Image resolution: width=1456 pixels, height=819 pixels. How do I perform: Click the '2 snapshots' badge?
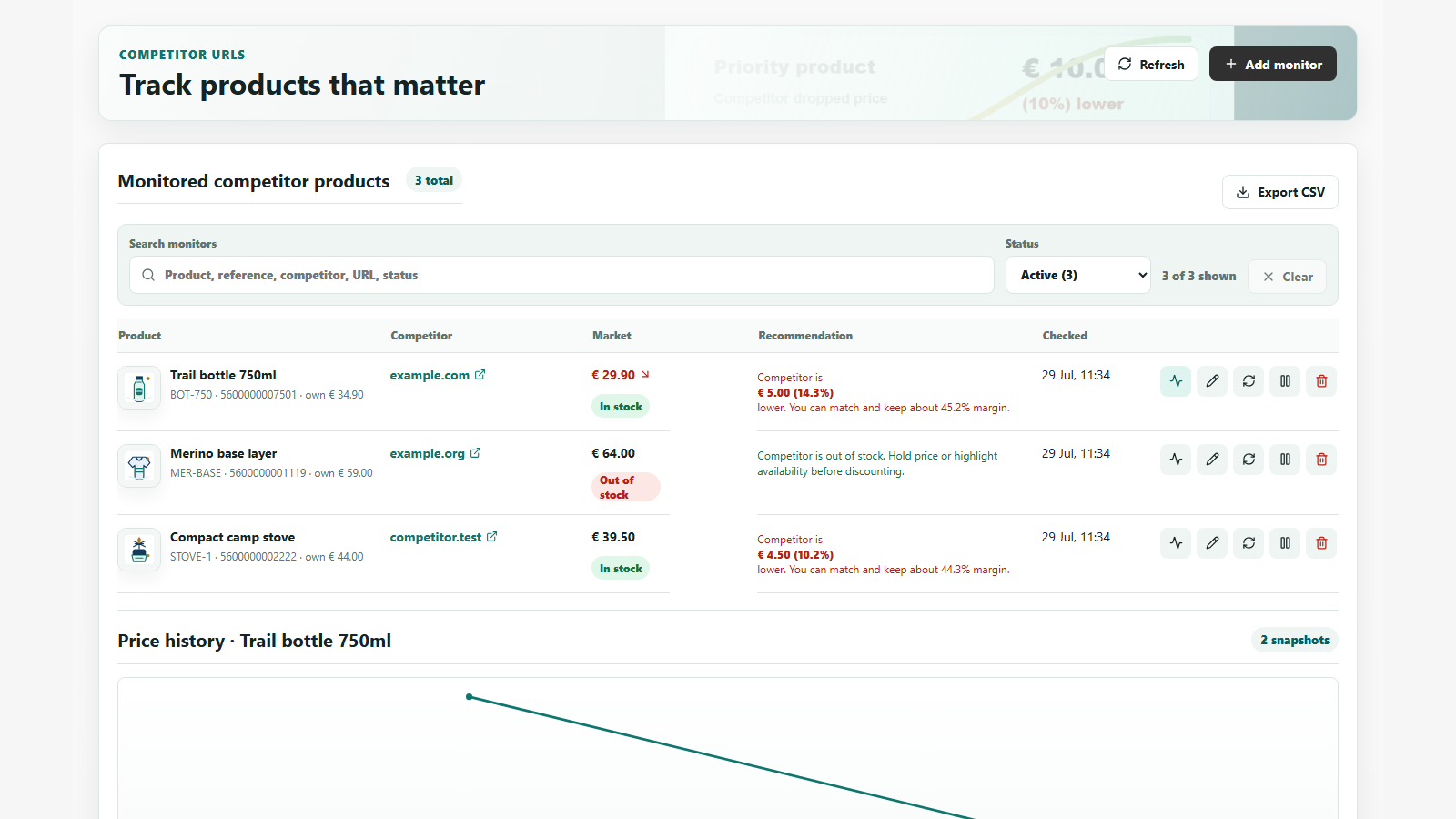[1295, 640]
